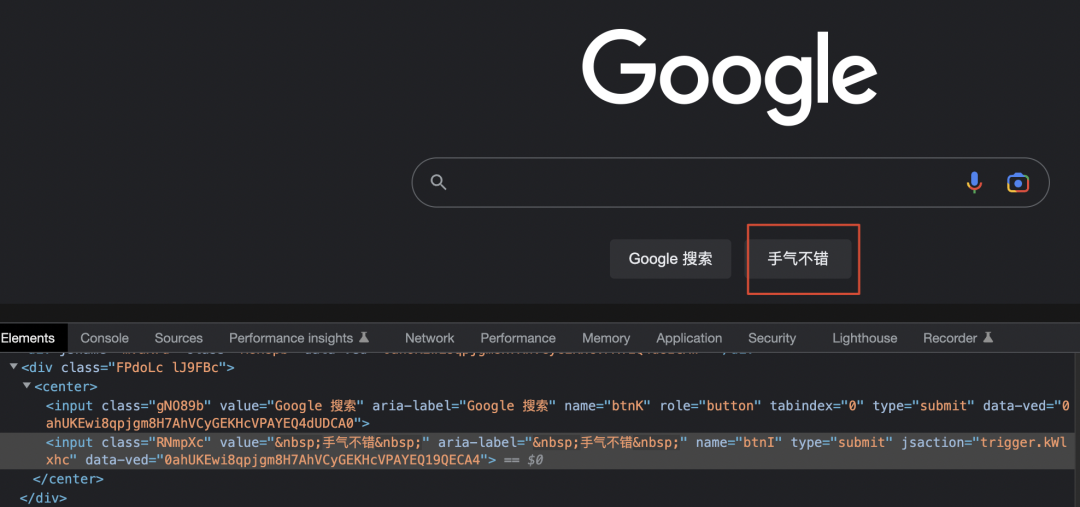This screenshot has height=507, width=1080.
Task: Click the Google 搜索 button
Action: [670, 259]
